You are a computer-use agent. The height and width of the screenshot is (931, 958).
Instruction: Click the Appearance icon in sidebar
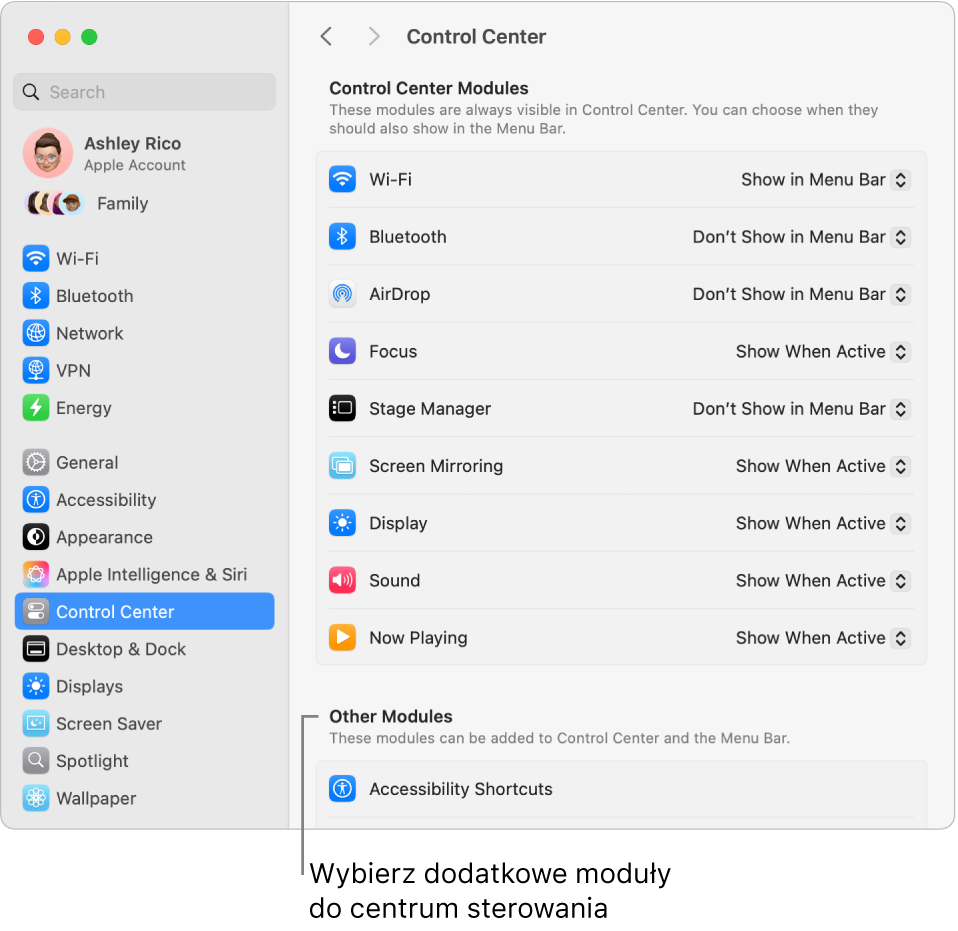click(x=36, y=537)
